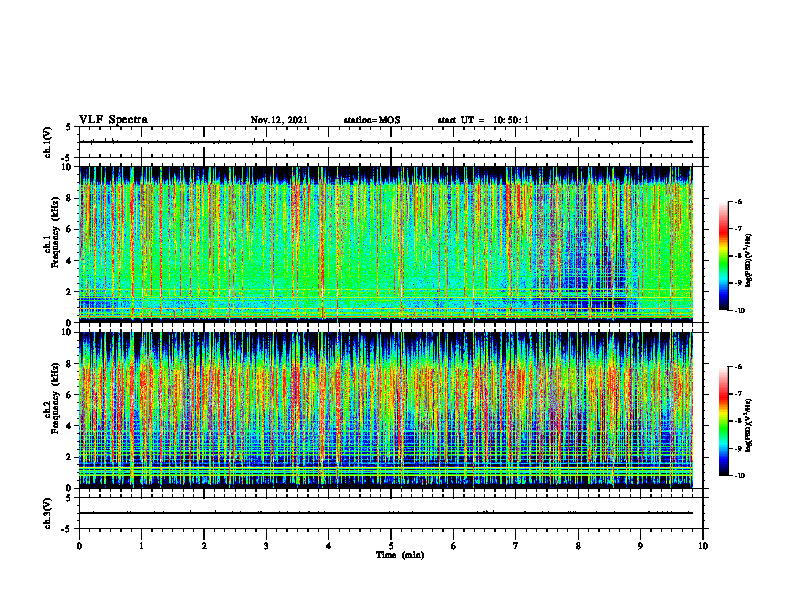Click ch.2 frequency axis "6" tick label
Image resolution: width=792 pixels, height=612 pixels.
(x=70, y=395)
